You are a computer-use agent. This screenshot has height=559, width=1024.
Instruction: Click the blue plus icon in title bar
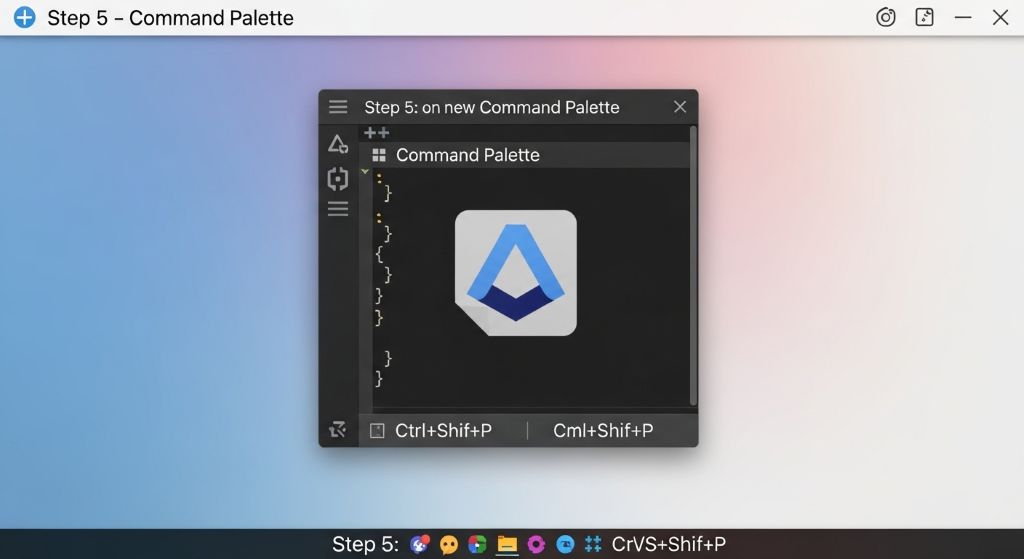[24, 18]
